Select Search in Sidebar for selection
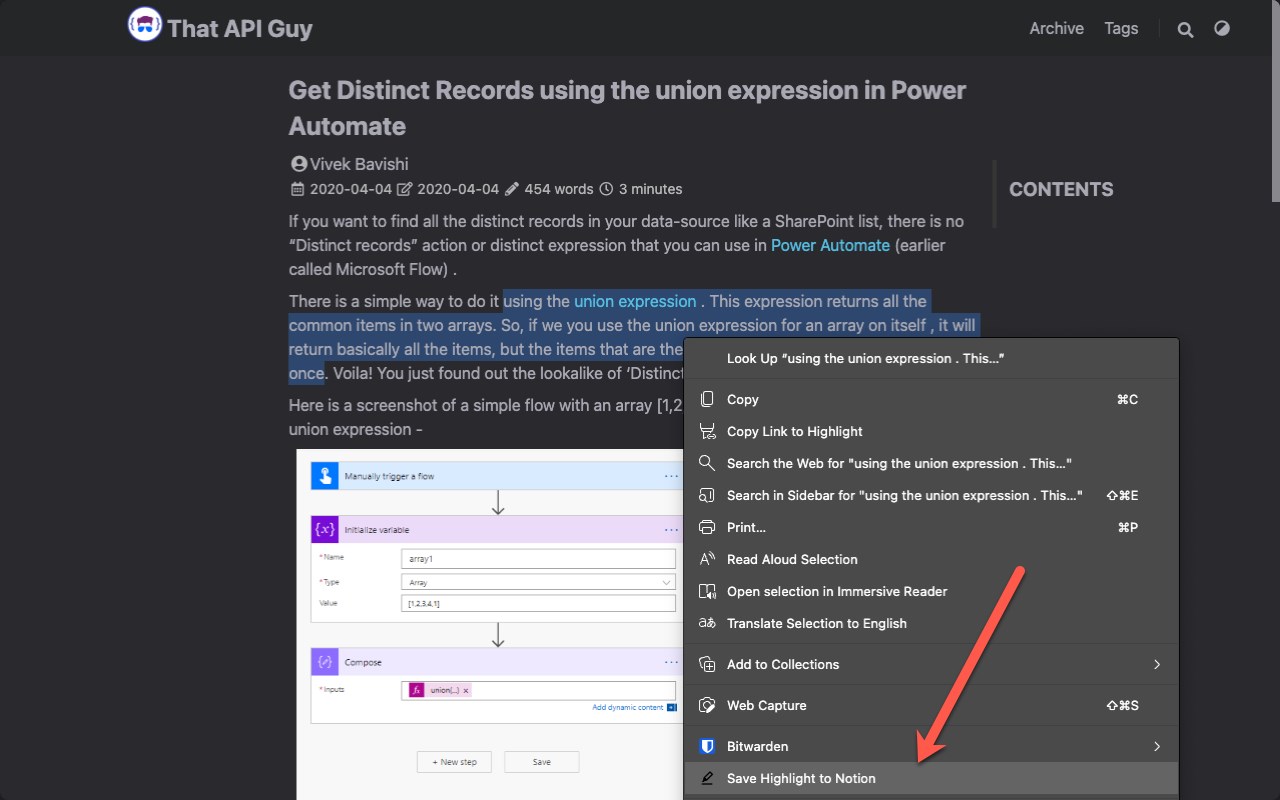The height and width of the screenshot is (800, 1280). click(931, 495)
